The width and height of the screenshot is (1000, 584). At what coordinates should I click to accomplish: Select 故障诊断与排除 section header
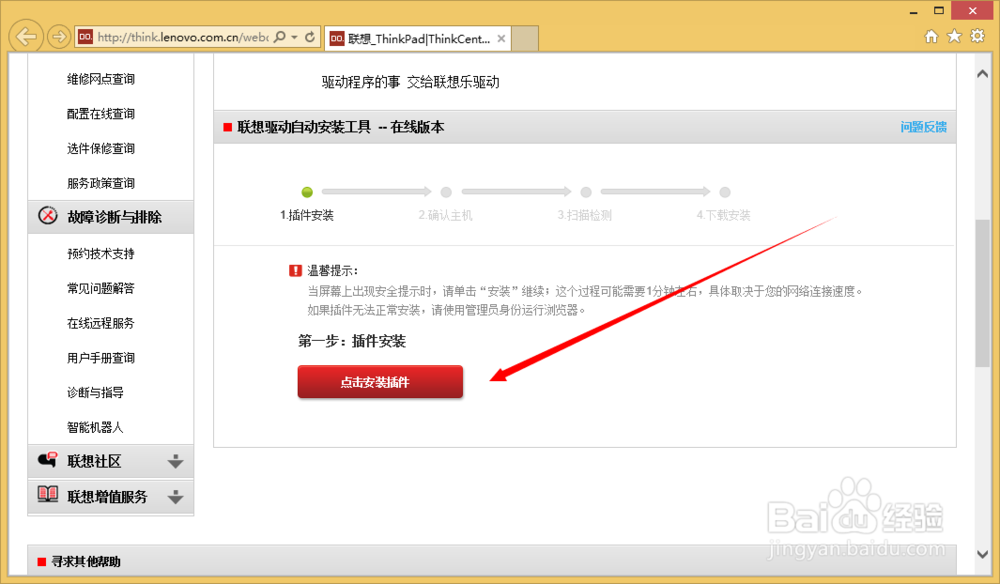point(111,217)
